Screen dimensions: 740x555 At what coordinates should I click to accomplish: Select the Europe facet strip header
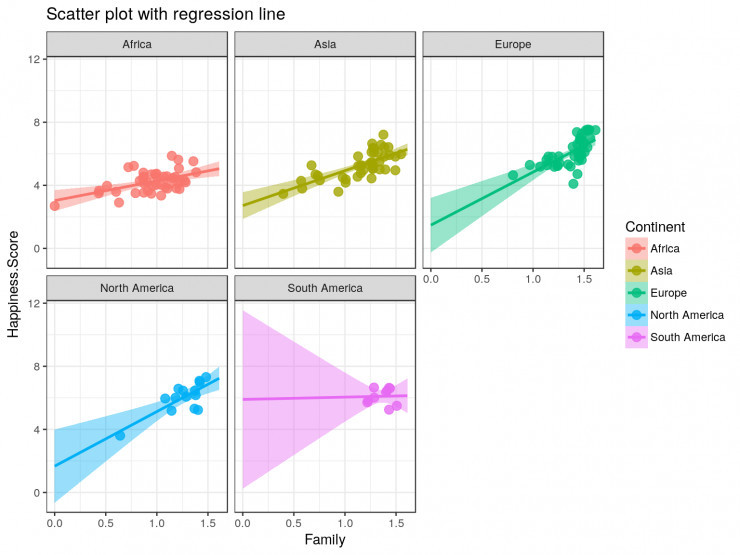(x=513, y=45)
